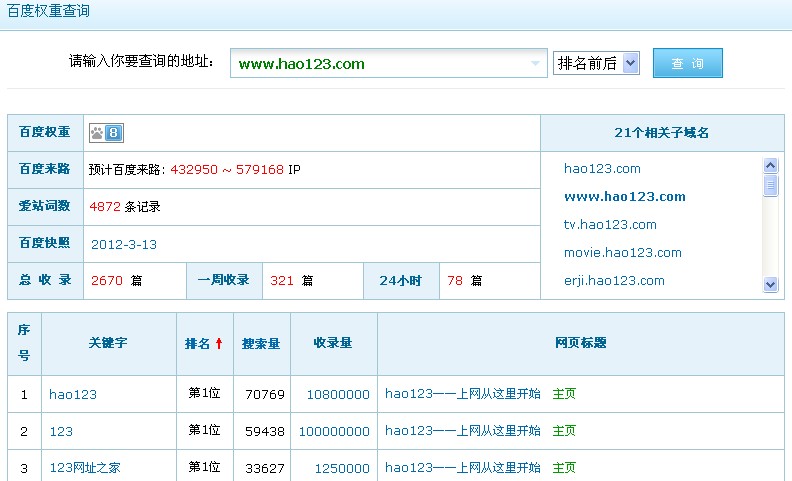Sort by 排名 column header
This screenshot has width=792, height=481.
197,344
